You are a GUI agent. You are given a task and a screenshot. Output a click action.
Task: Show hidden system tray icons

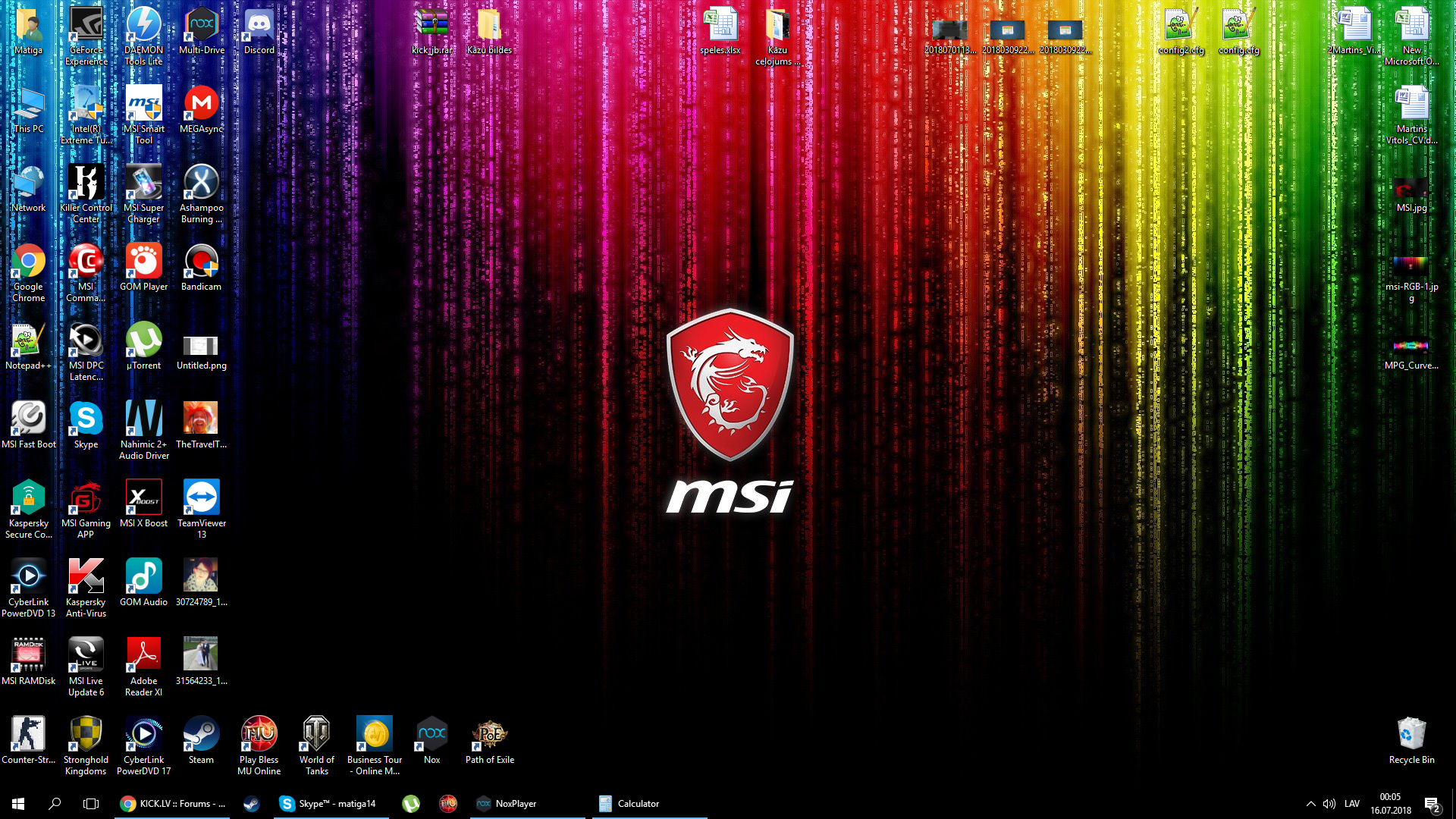point(1310,804)
